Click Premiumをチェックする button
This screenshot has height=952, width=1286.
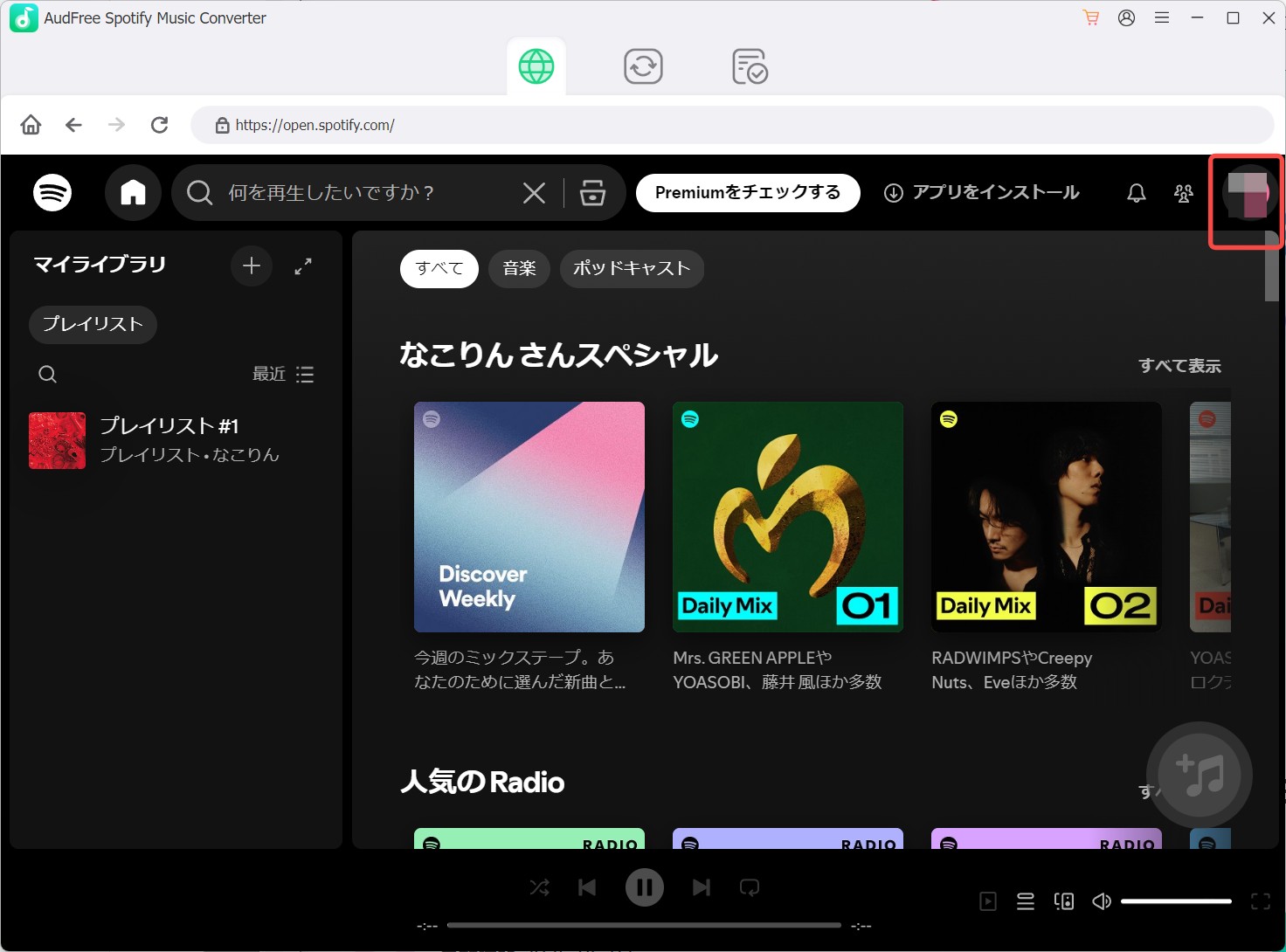pyautogui.click(x=748, y=192)
